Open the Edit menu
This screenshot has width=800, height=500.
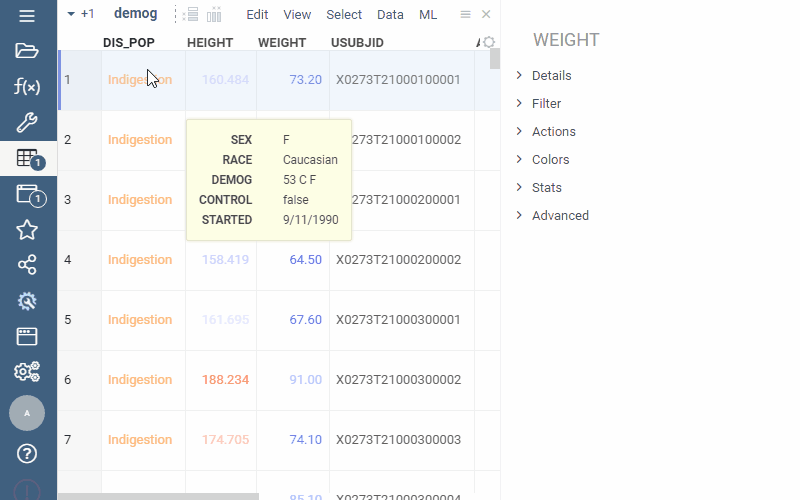257,15
